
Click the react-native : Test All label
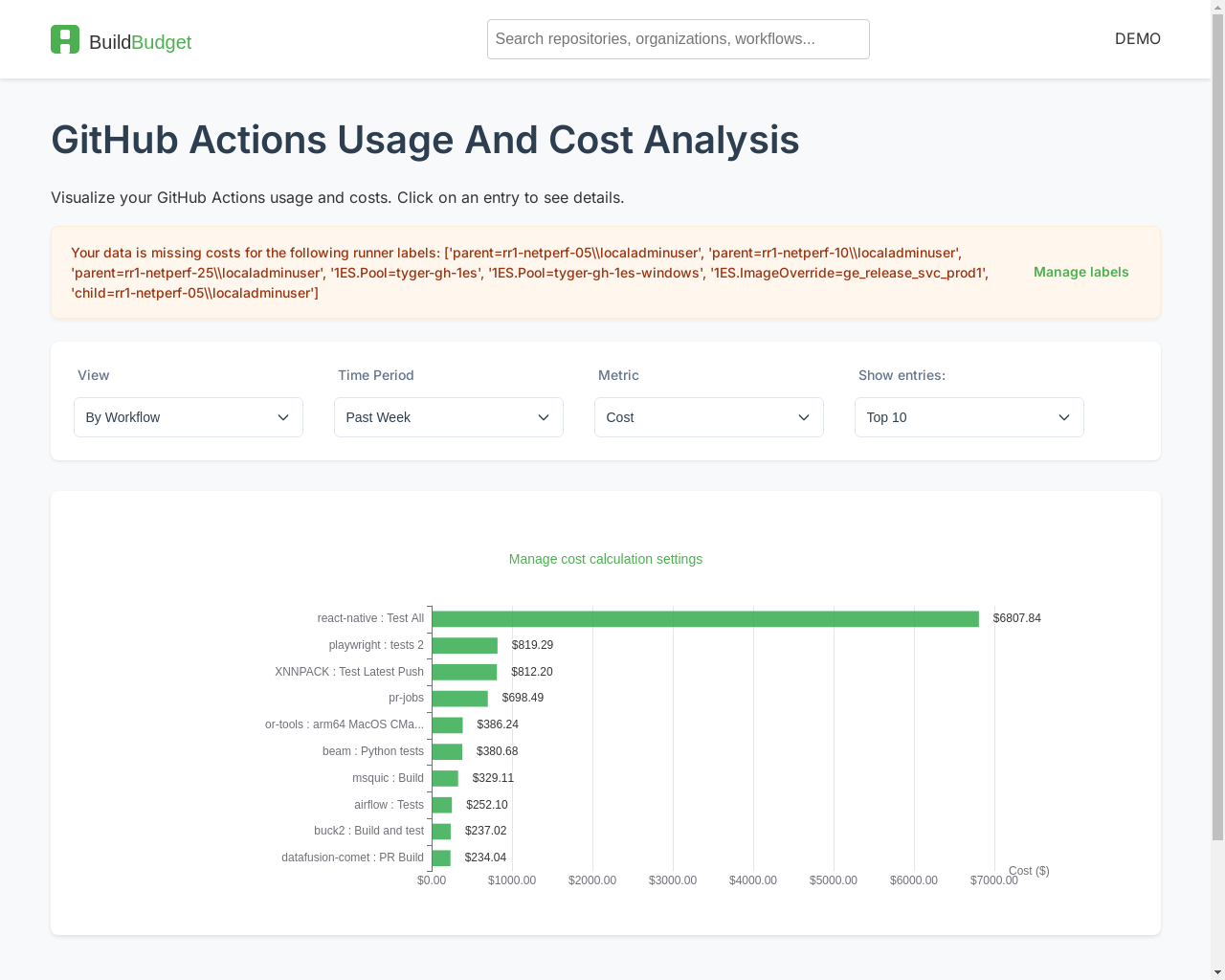[x=370, y=618]
